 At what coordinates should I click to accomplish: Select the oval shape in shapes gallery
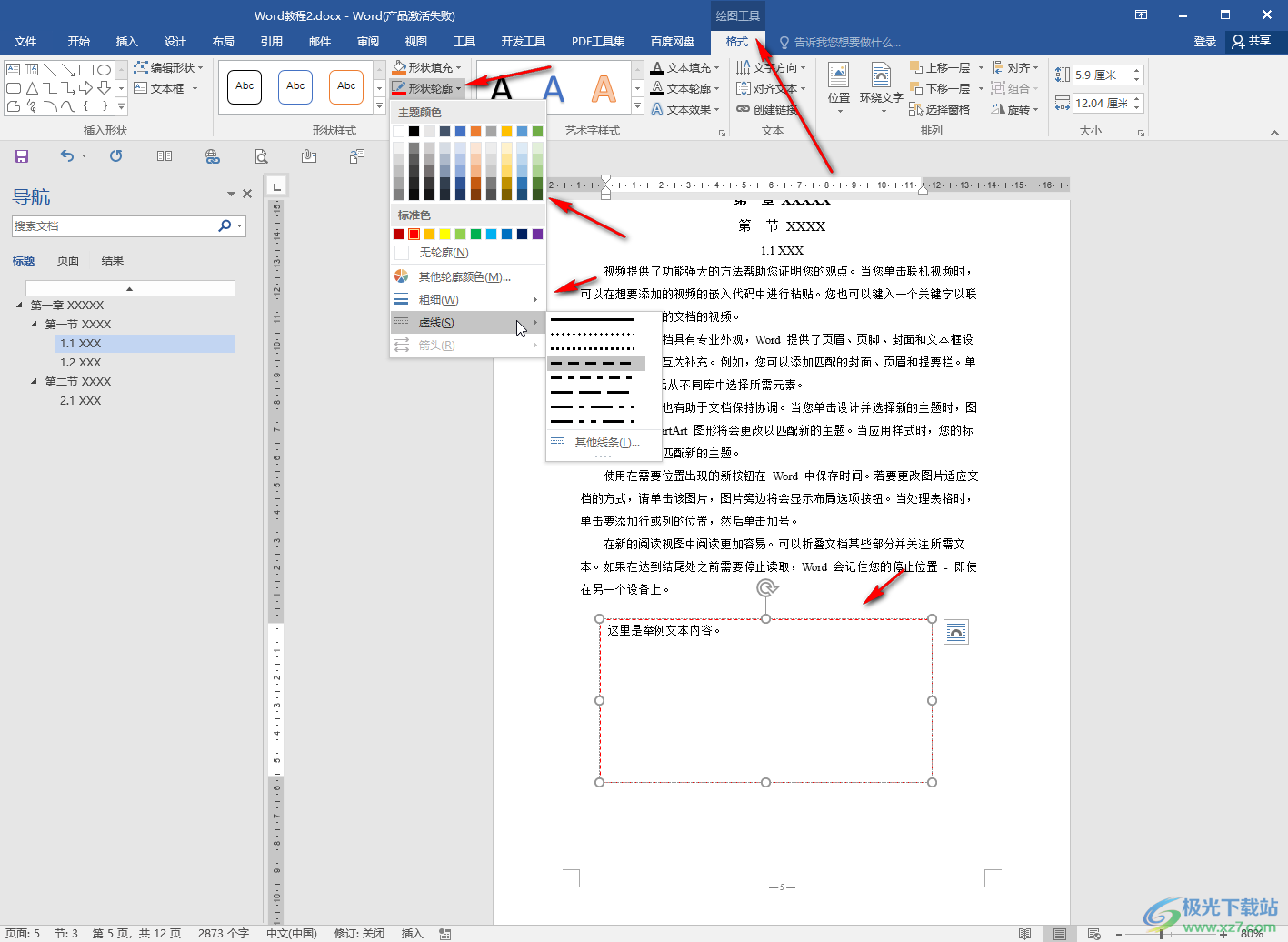point(105,70)
